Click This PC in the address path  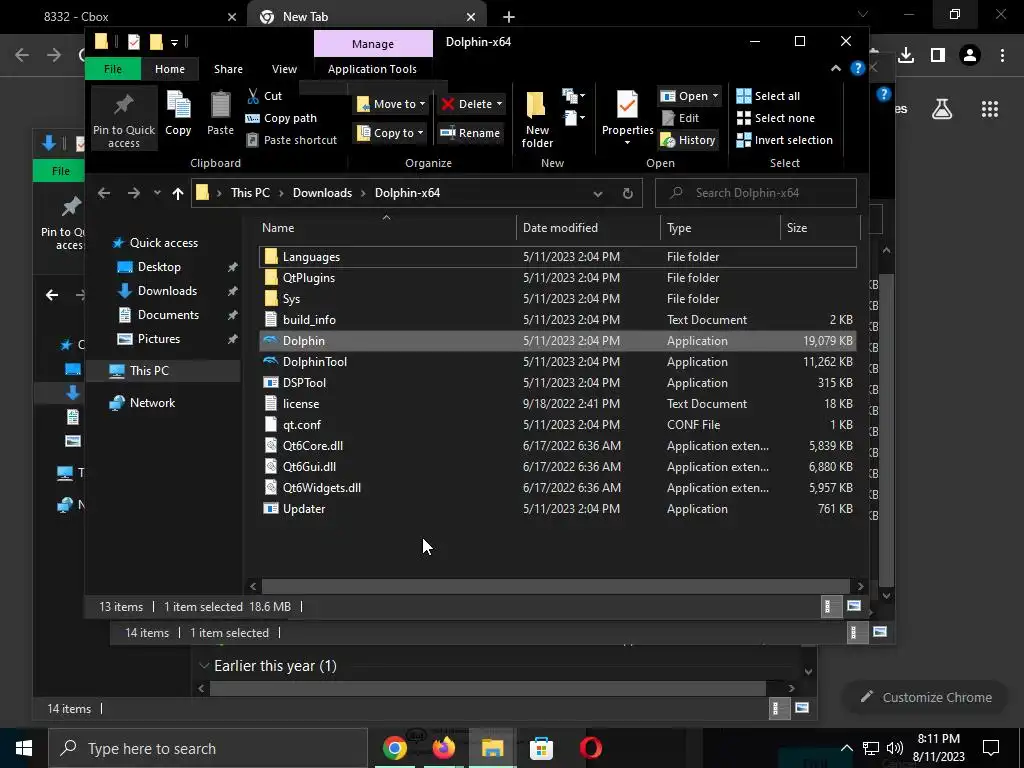(x=250, y=193)
